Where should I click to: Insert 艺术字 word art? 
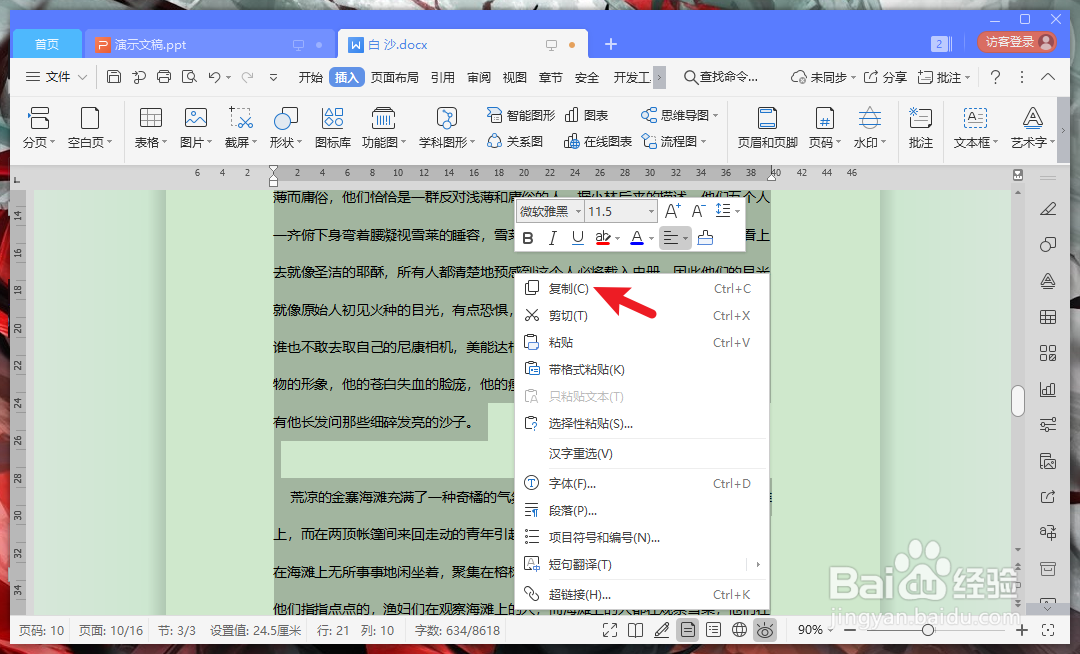1032,127
